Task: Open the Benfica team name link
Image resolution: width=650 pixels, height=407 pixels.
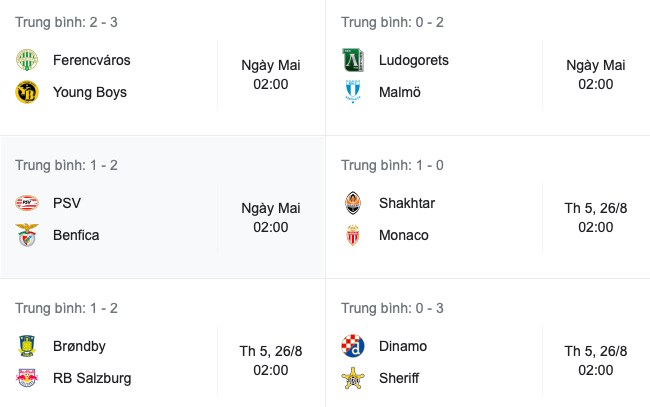Action: pos(76,235)
